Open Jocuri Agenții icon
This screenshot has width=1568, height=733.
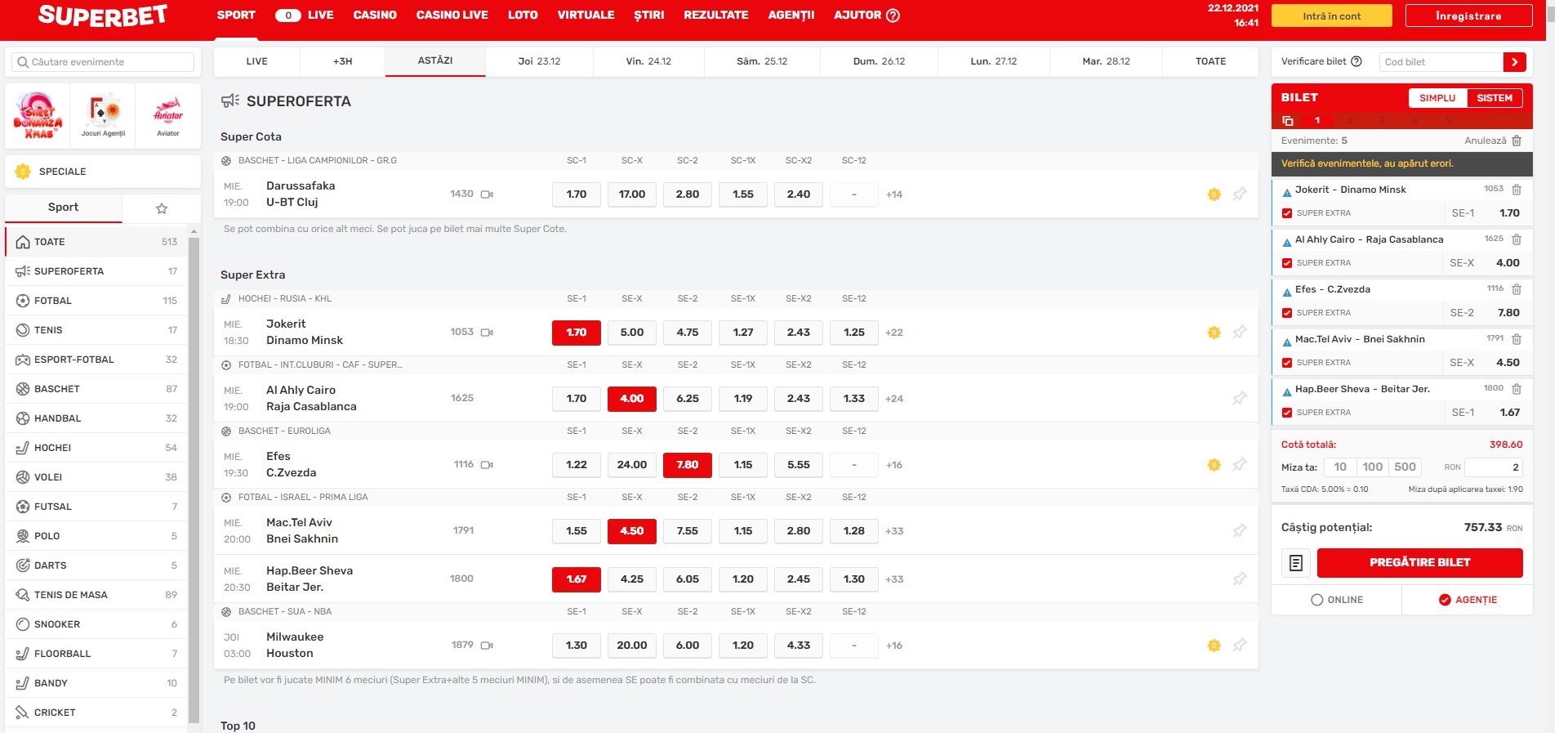coord(103,116)
